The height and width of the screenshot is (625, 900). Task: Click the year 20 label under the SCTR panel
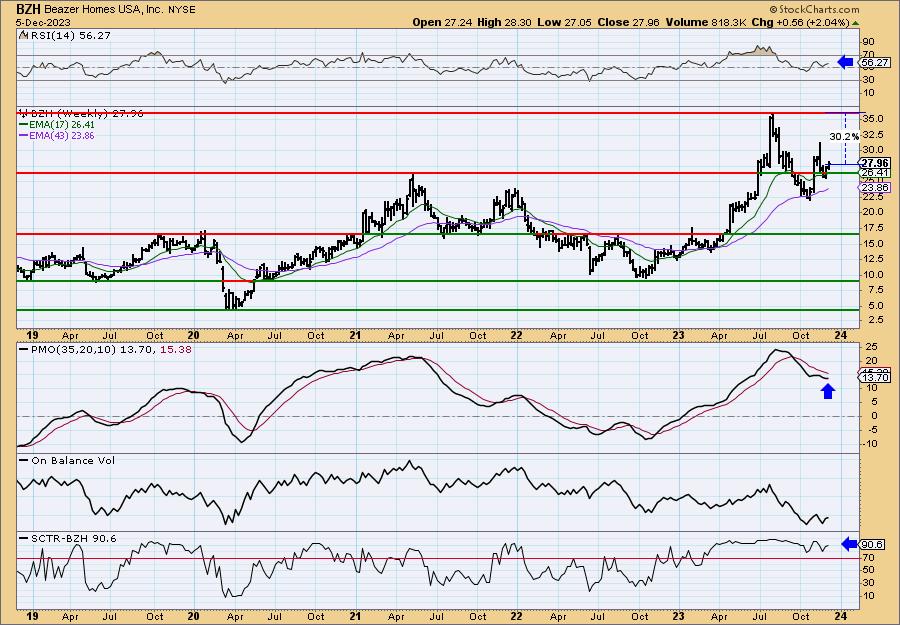click(193, 616)
